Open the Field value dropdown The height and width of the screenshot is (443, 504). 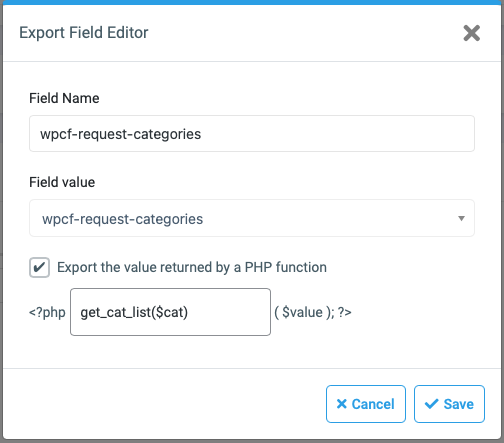point(252,218)
